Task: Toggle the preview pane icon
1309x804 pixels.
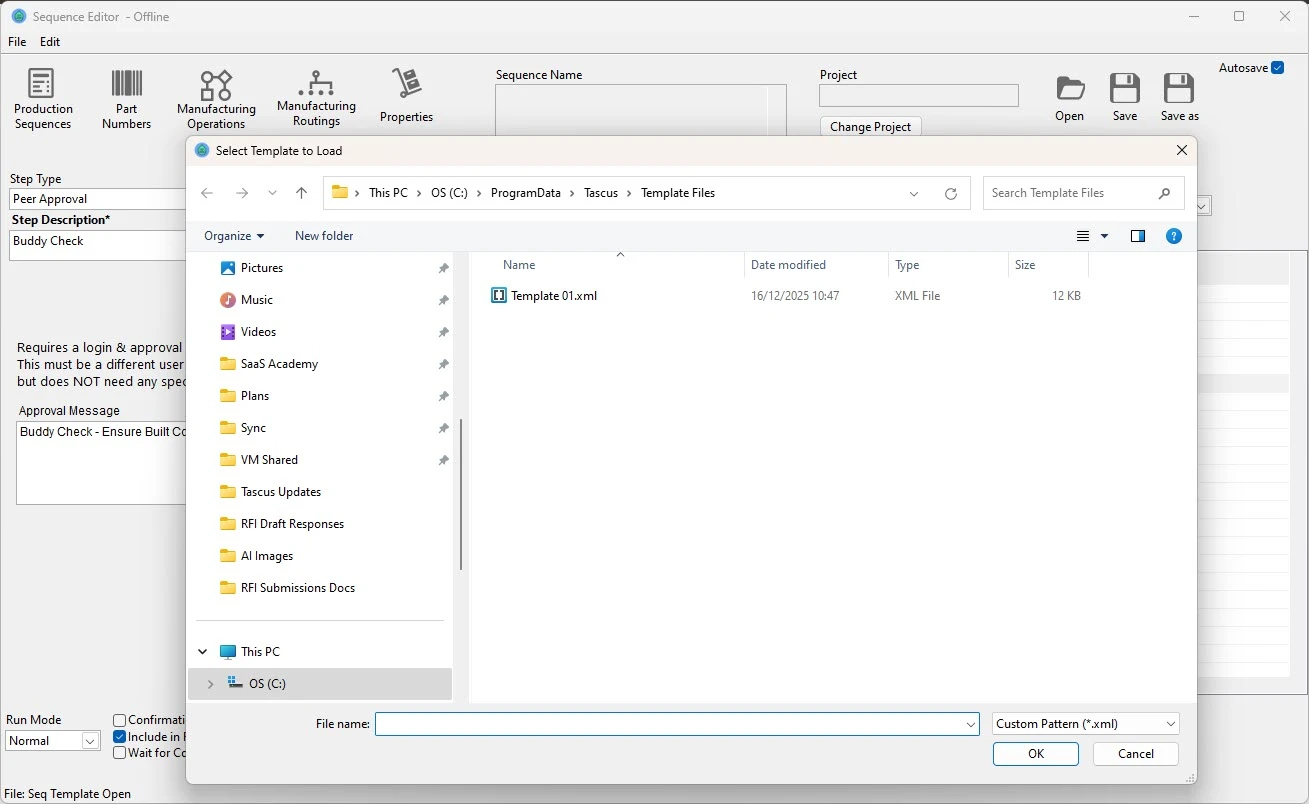Action: coord(1137,236)
